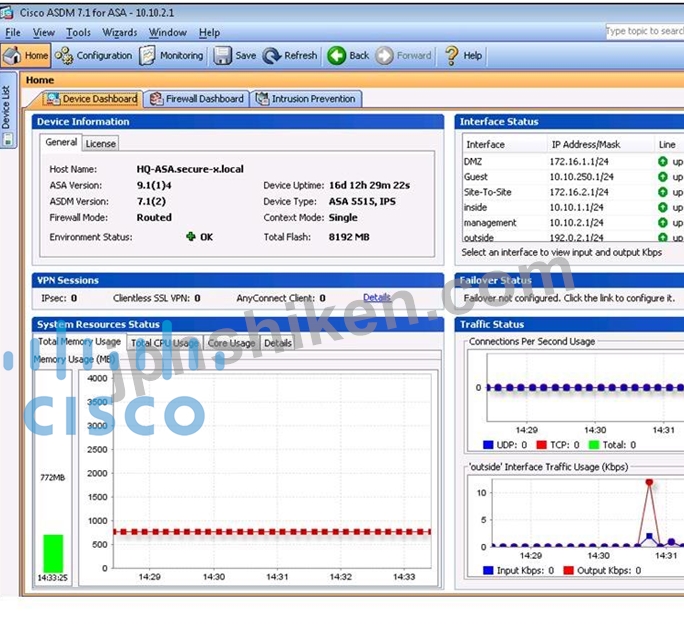Select the inside interface row
The image size is (684, 641).
tap(573, 207)
